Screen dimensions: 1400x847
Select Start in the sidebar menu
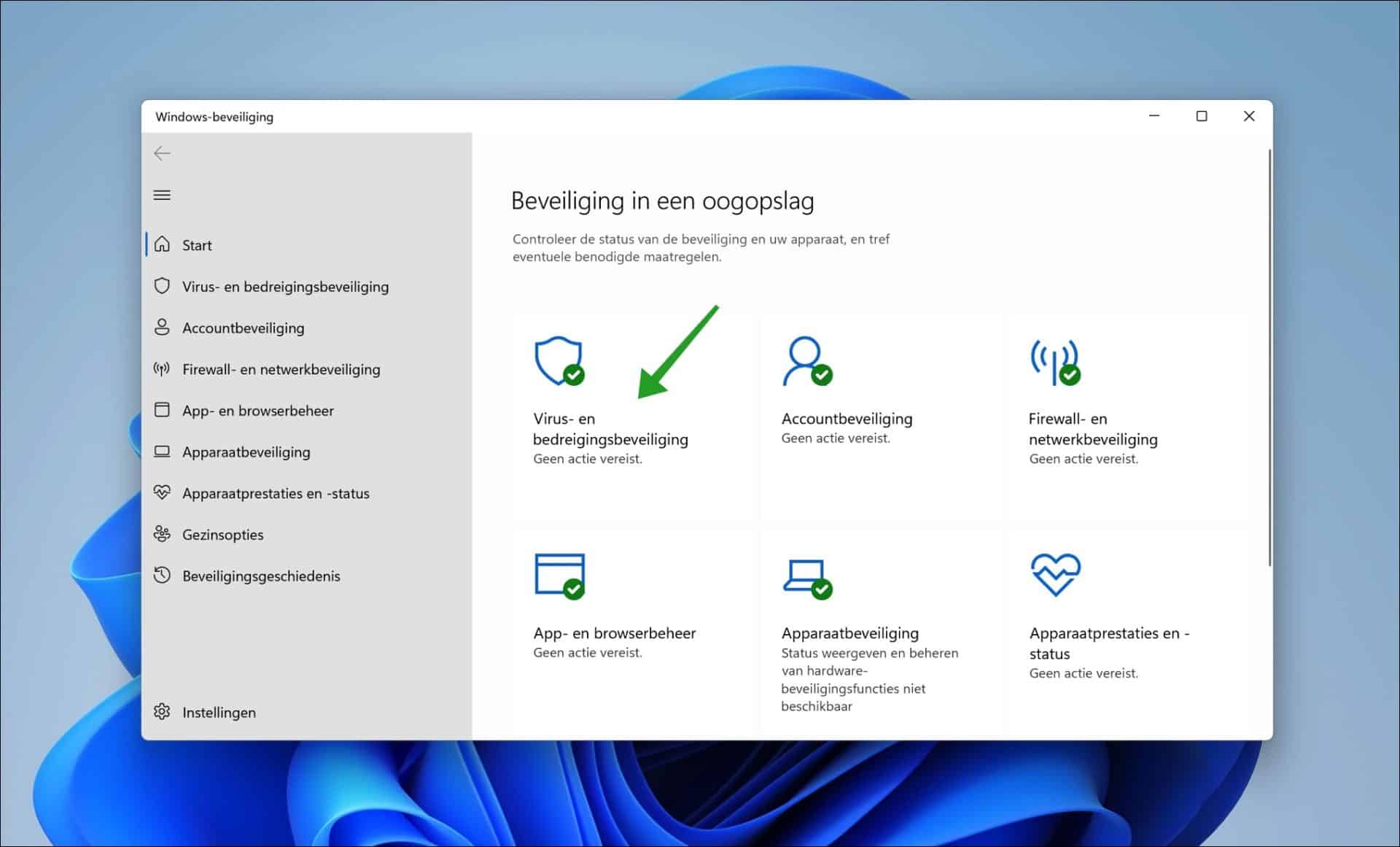[x=197, y=245]
